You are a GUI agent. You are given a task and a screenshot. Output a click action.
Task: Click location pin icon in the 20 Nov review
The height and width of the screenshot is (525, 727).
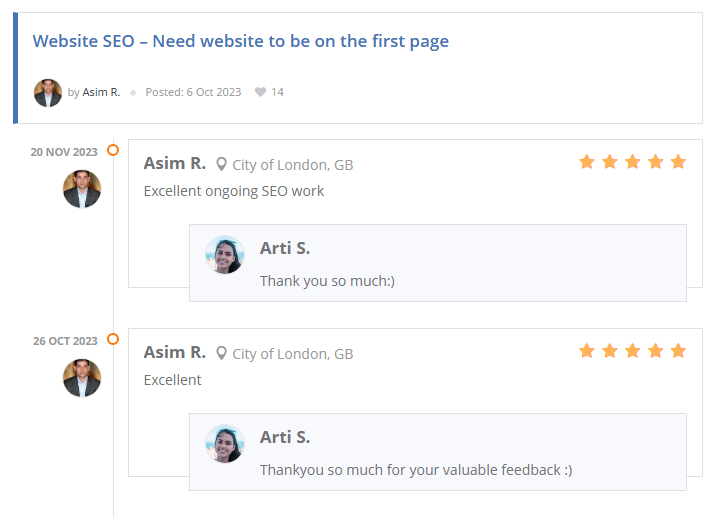(x=222, y=164)
